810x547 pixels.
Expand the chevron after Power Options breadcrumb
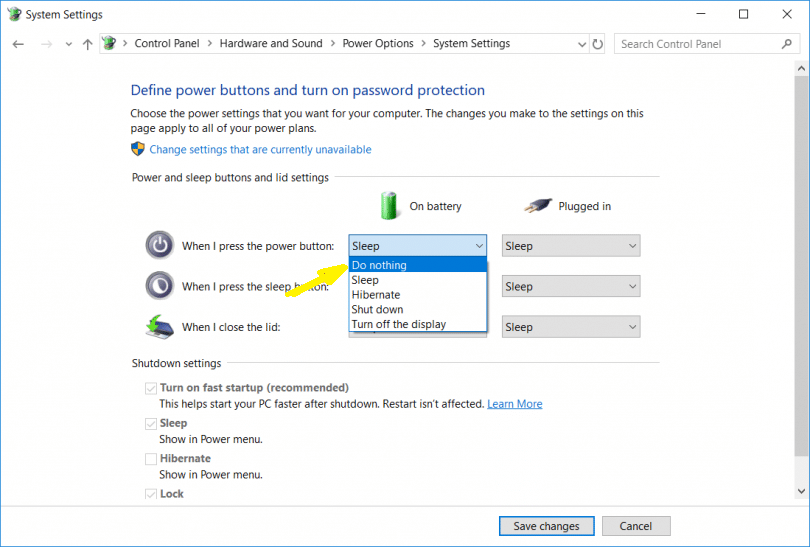point(424,43)
